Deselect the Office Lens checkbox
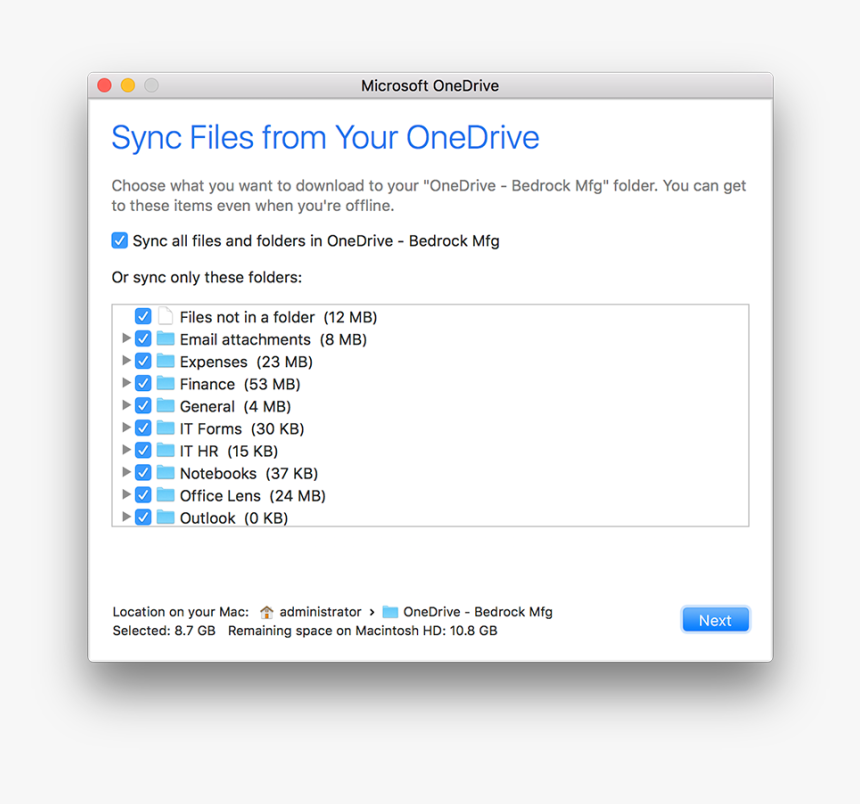Viewport: 860px width, 804px height. point(143,495)
